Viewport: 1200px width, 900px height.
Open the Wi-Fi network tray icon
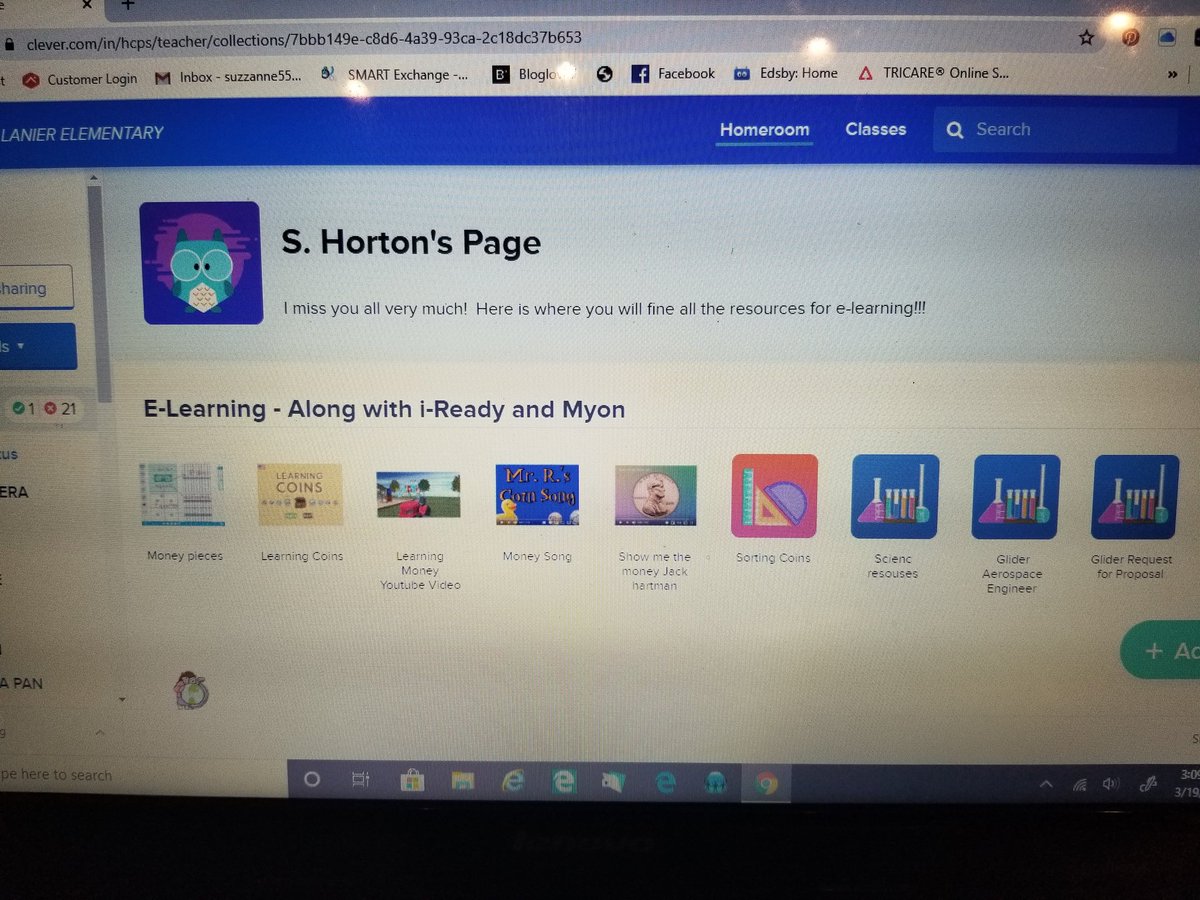coord(1080,785)
